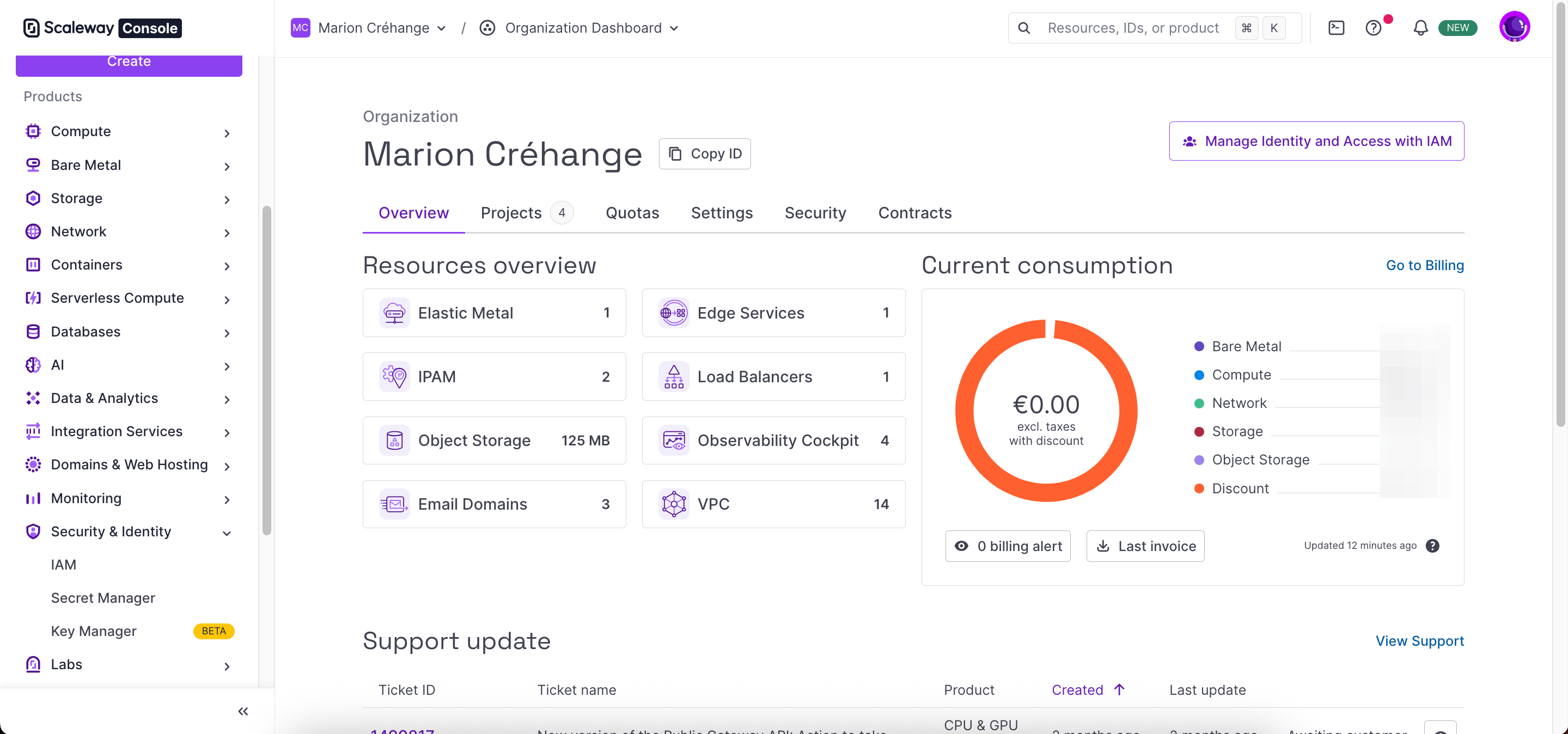Click the Monitoring bars icon
The image size is (1568, 734).
pyautogui.click(x=33, y=498)
